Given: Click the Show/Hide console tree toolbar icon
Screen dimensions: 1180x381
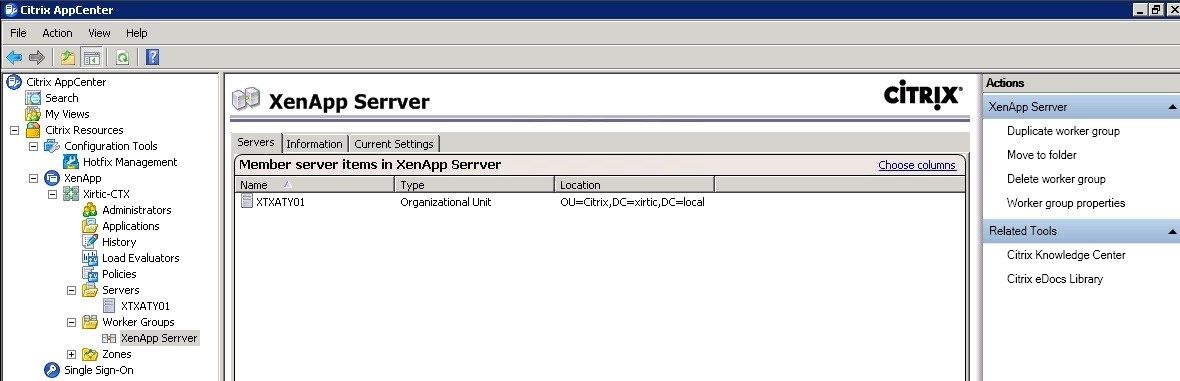Looking at the screenshot, I should click(92, 57).
